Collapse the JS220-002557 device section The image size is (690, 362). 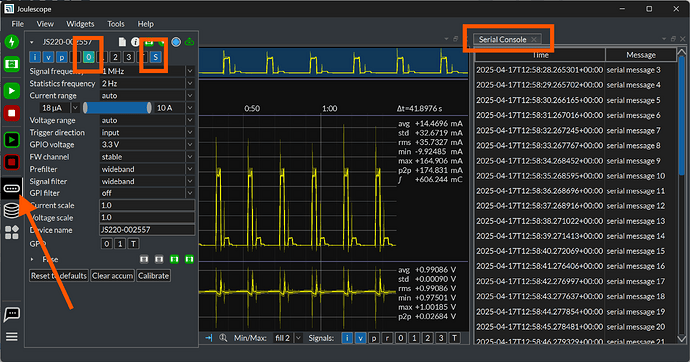tap(32, 42)
